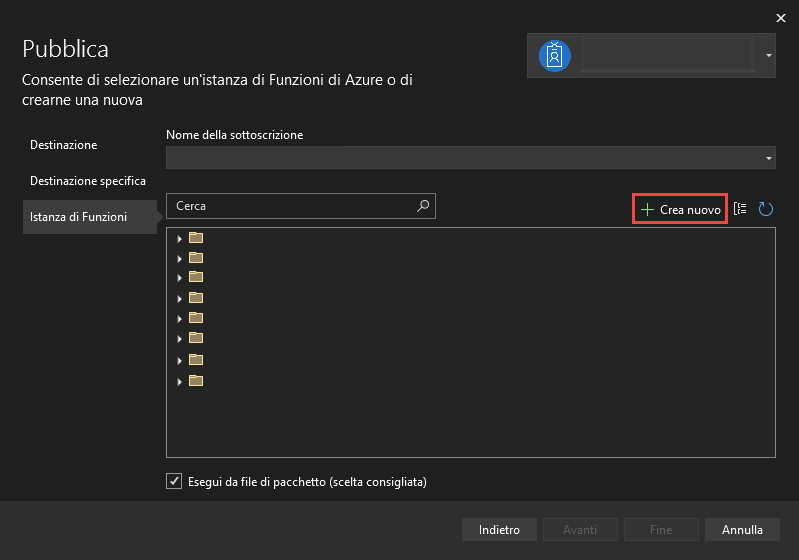Click the Indietro button
Image resolution: width=799 pixels, height=560 pixels.
499,529
